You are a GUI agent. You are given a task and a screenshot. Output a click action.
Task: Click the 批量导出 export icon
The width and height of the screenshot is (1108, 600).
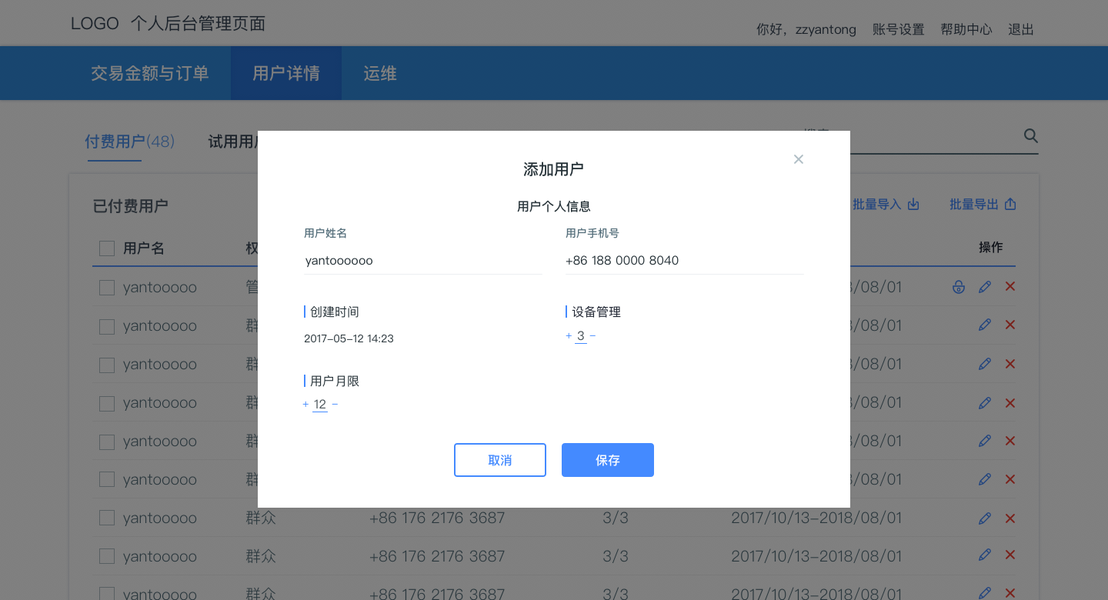pyautogui.click(x=1010, y=204)
